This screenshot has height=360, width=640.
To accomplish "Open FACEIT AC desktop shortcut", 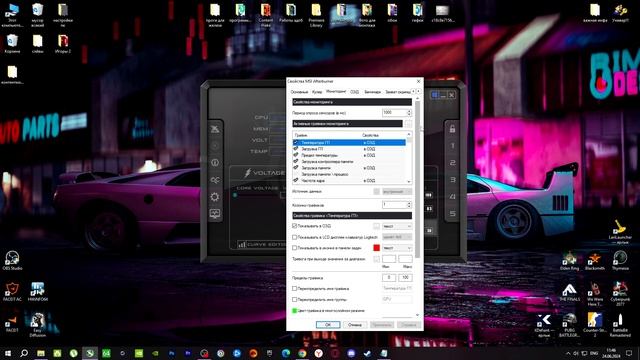I will tap(12, 292).
